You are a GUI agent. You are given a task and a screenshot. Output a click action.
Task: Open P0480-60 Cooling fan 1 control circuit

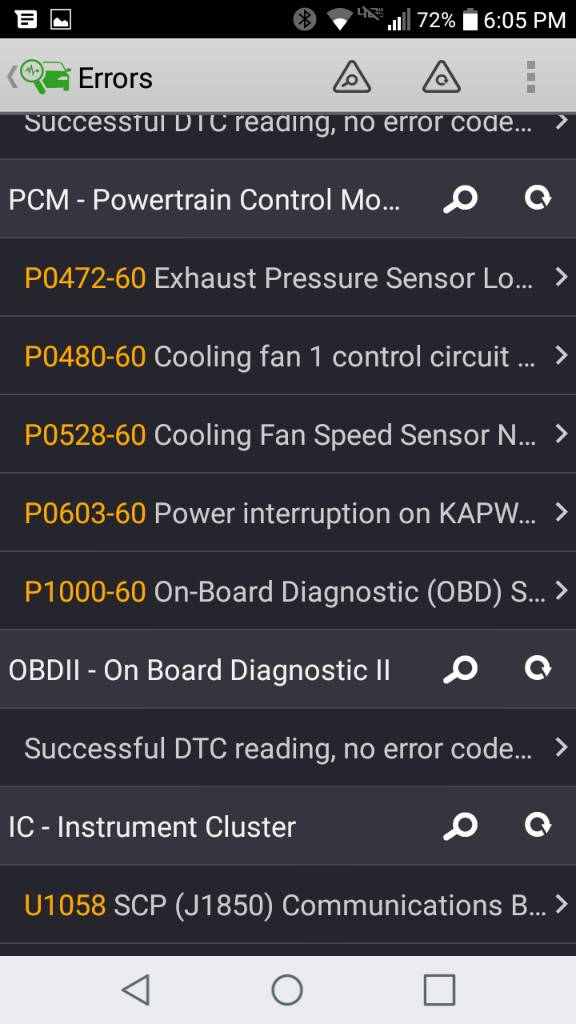288,356
